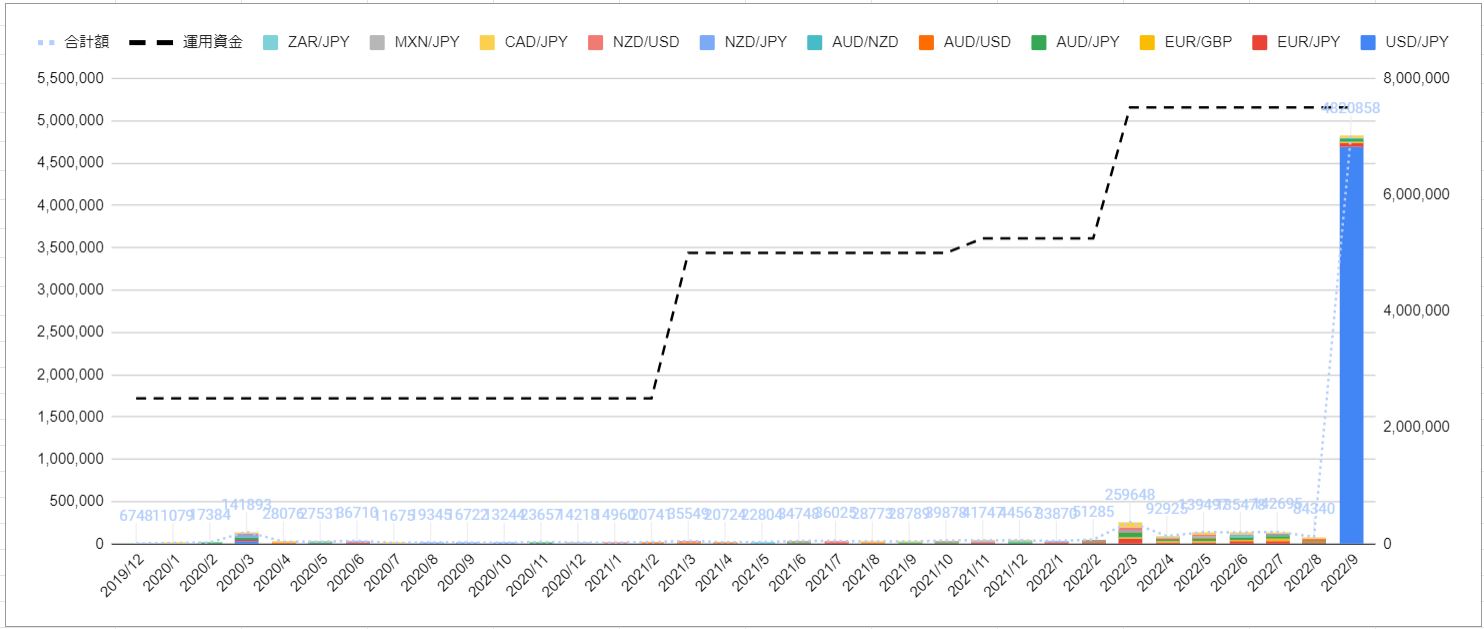The image size is (1484, 629).
Task: Select the 84340 data label
Action: (x=1315, y=510)
